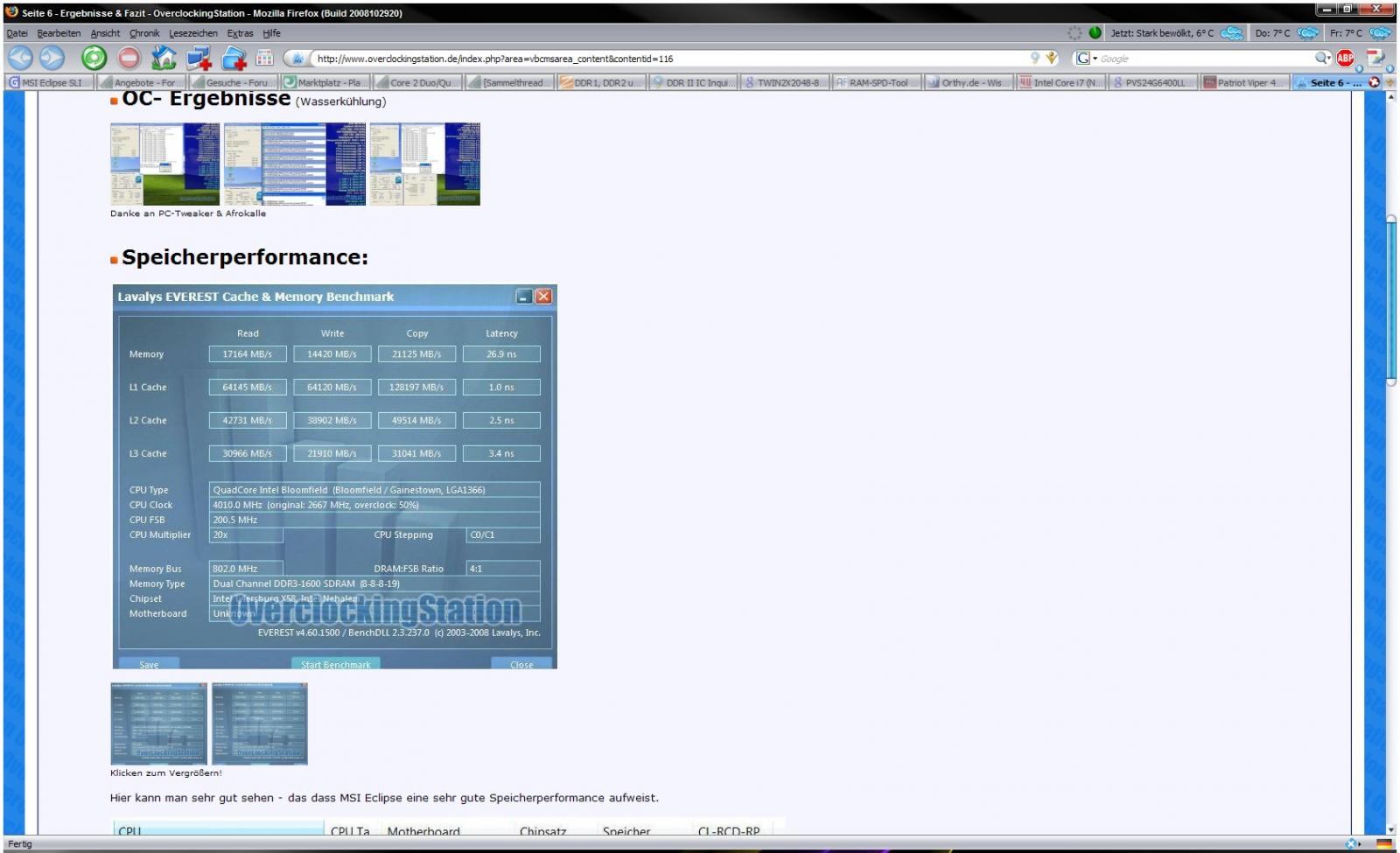Click the calendar grid toolbar icon
This screenshot has width=1400, height=853.
coord(264,59)
